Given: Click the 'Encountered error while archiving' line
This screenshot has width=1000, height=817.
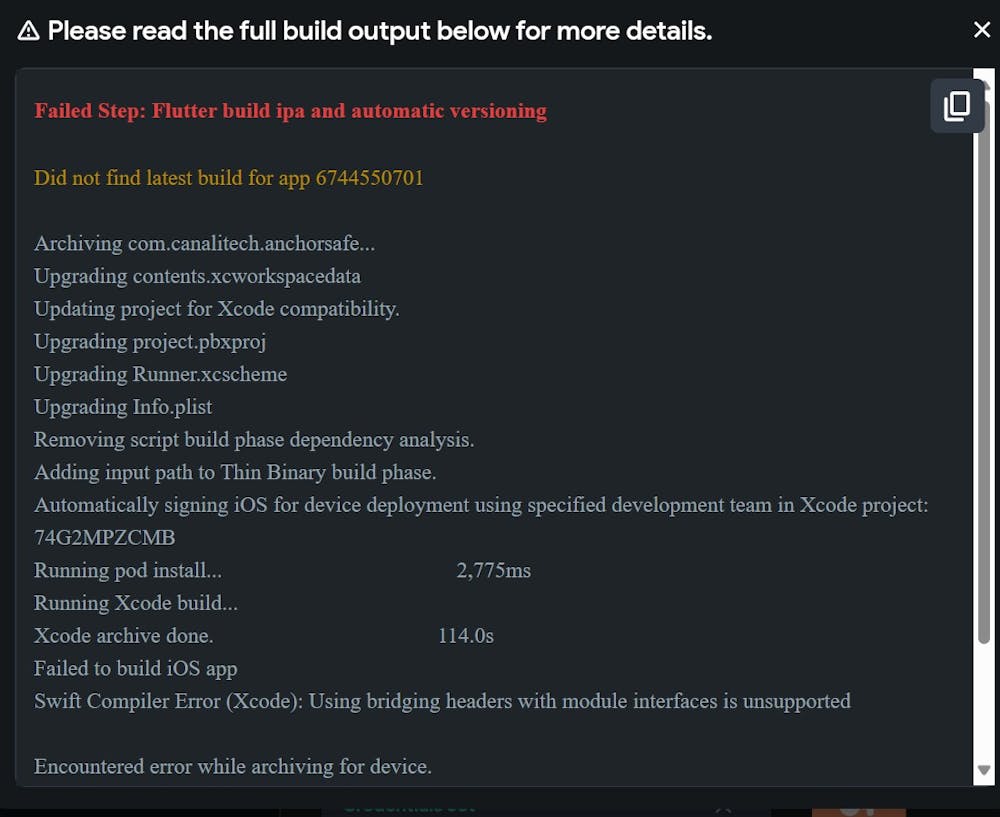Looking at the screenshot, I should 232,767.
